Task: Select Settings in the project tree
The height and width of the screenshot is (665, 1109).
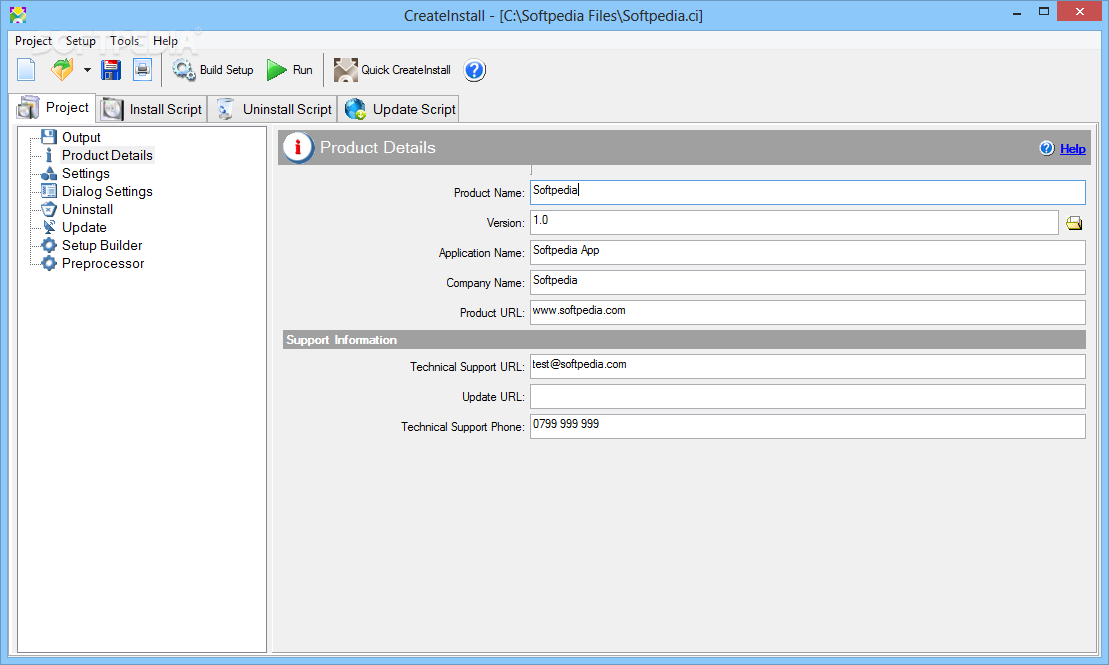Action: pyautogui.click(x=86, y=173)
